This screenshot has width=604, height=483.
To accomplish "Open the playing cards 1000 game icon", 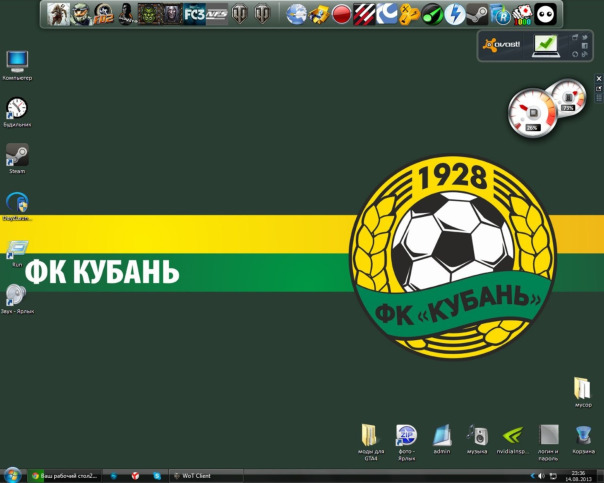I will tap(523, 14).
